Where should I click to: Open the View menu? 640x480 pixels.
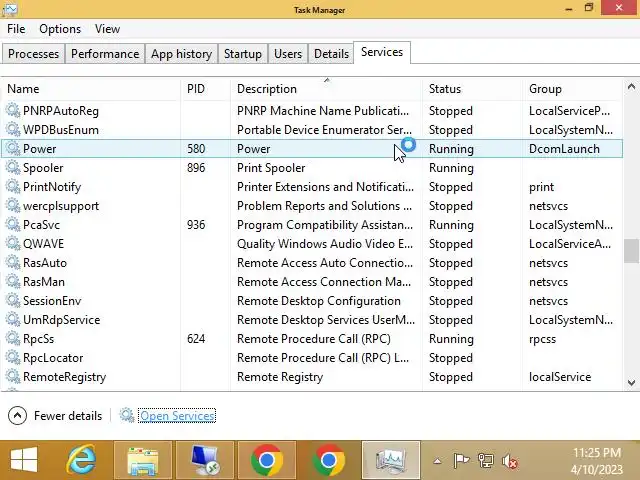[x=107, y=29]
